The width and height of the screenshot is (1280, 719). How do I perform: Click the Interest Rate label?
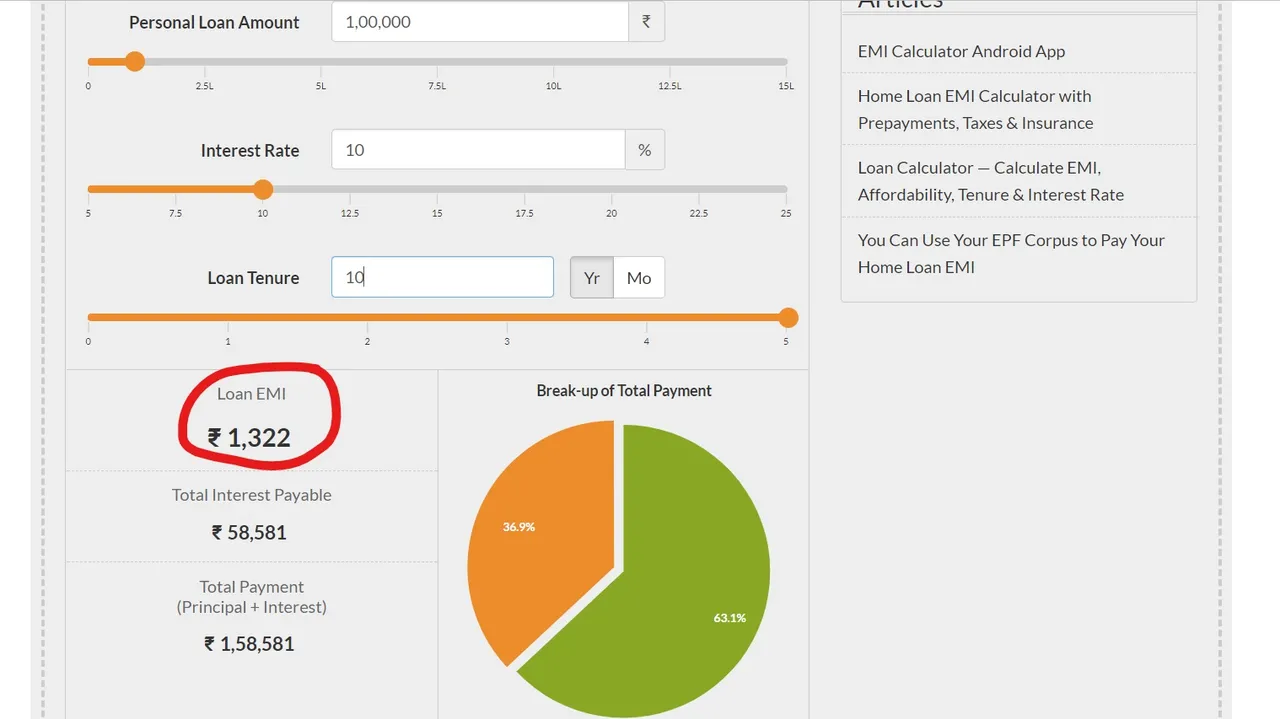coord(250,150)
